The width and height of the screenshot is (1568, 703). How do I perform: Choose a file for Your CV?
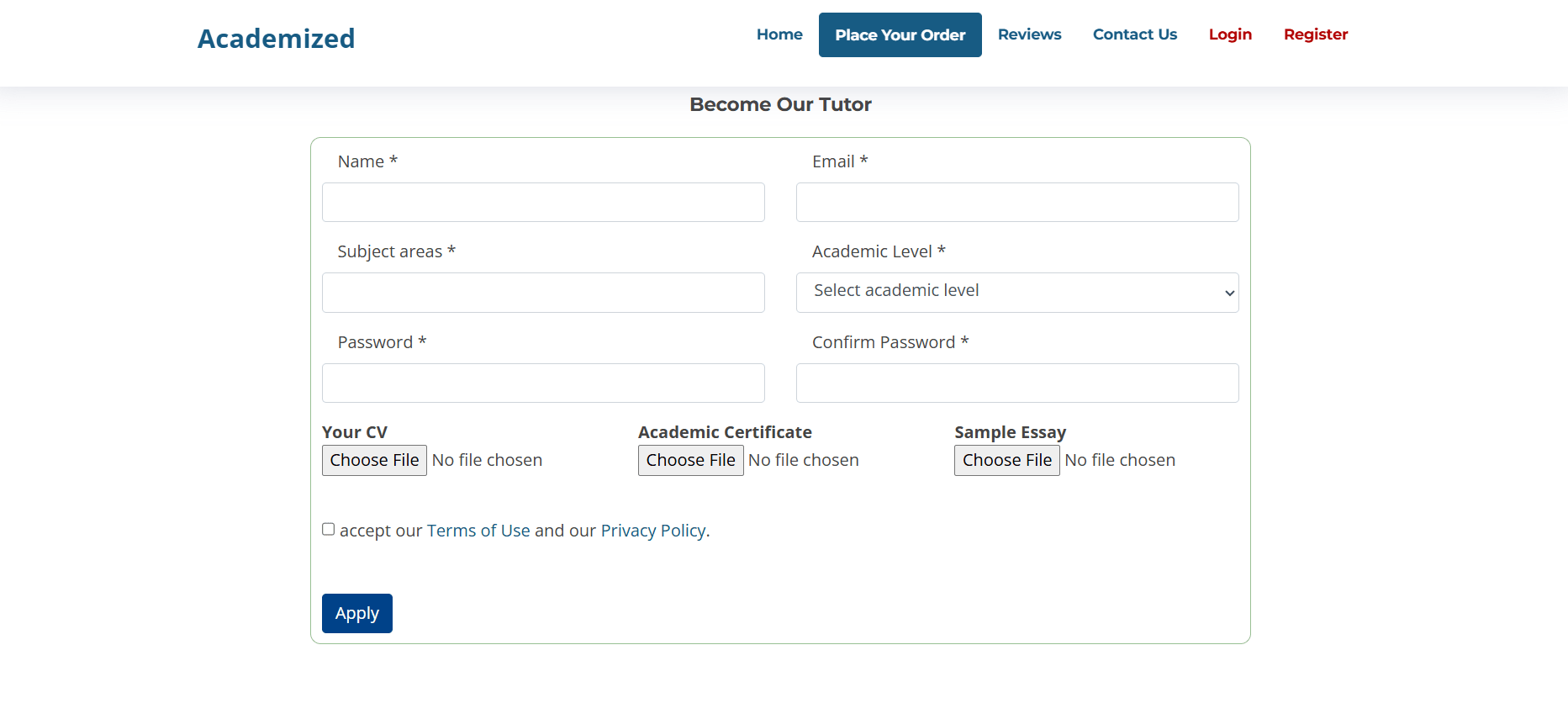pos(374,461)
